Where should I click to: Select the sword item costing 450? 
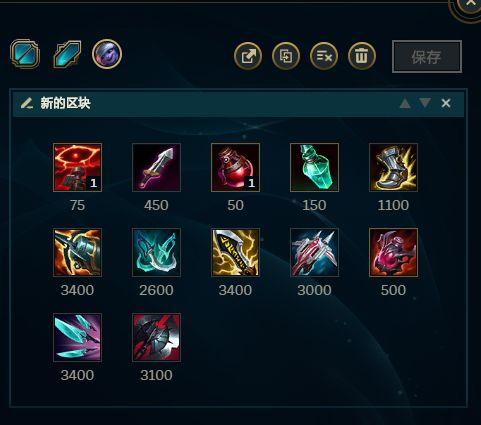click(x=156, y=167)
